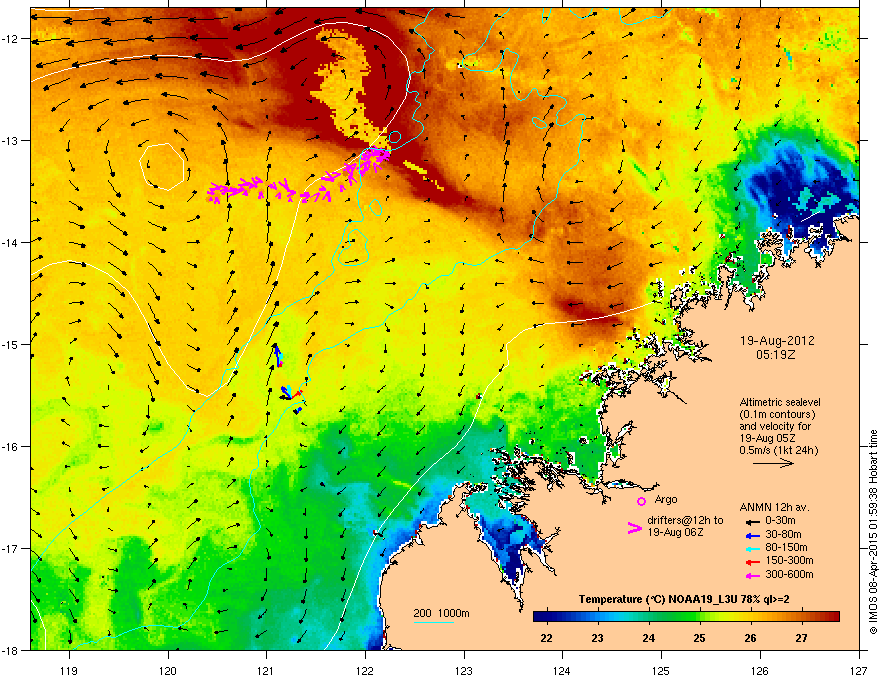The image size is (880, 680).
Task: Click the 0-30m depth label
Action: coord(780,521)
